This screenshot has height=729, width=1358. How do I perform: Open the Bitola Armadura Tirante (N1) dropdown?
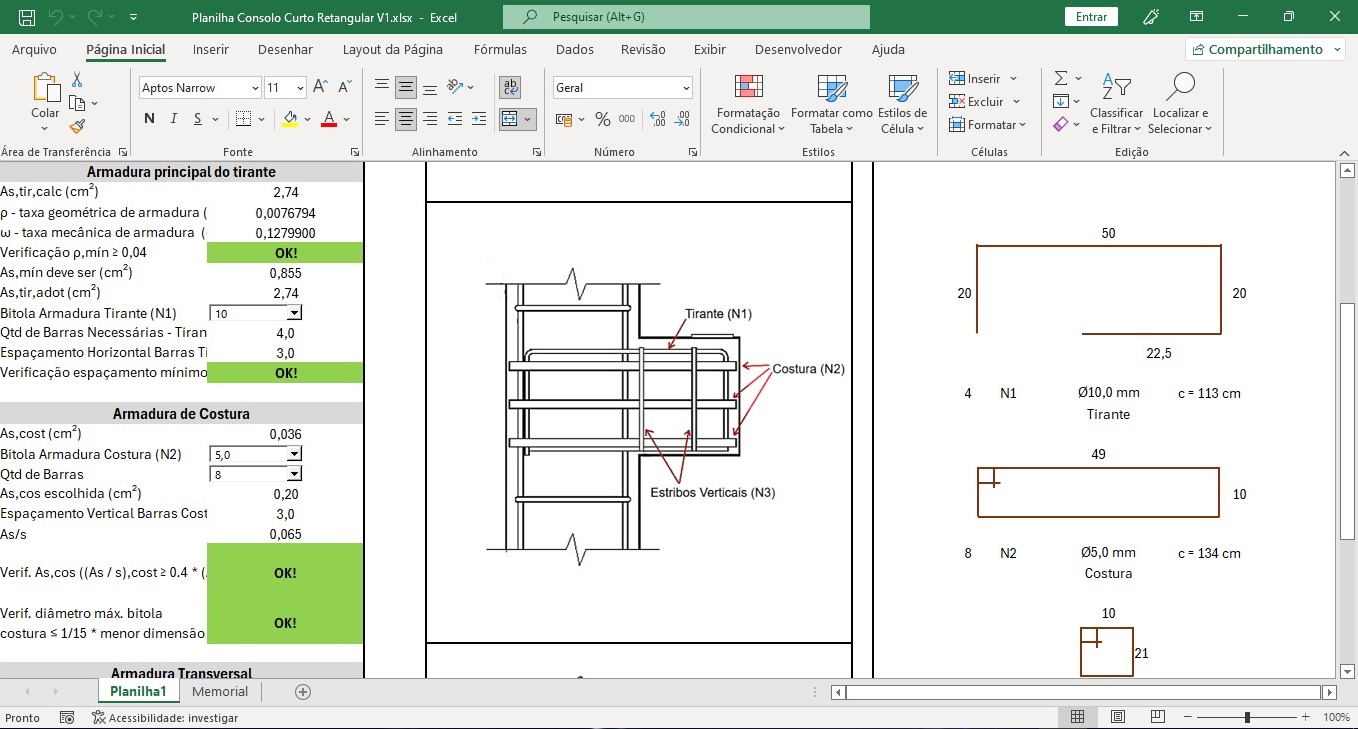pos(294,313)
